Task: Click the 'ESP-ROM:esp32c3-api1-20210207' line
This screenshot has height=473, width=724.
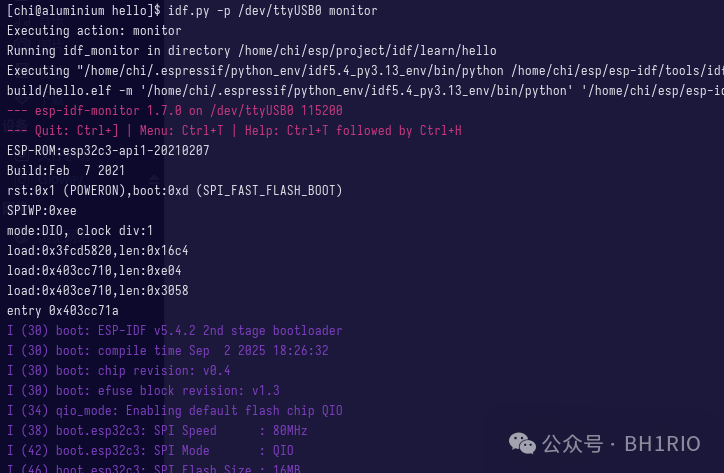Action: click(108, 151)
